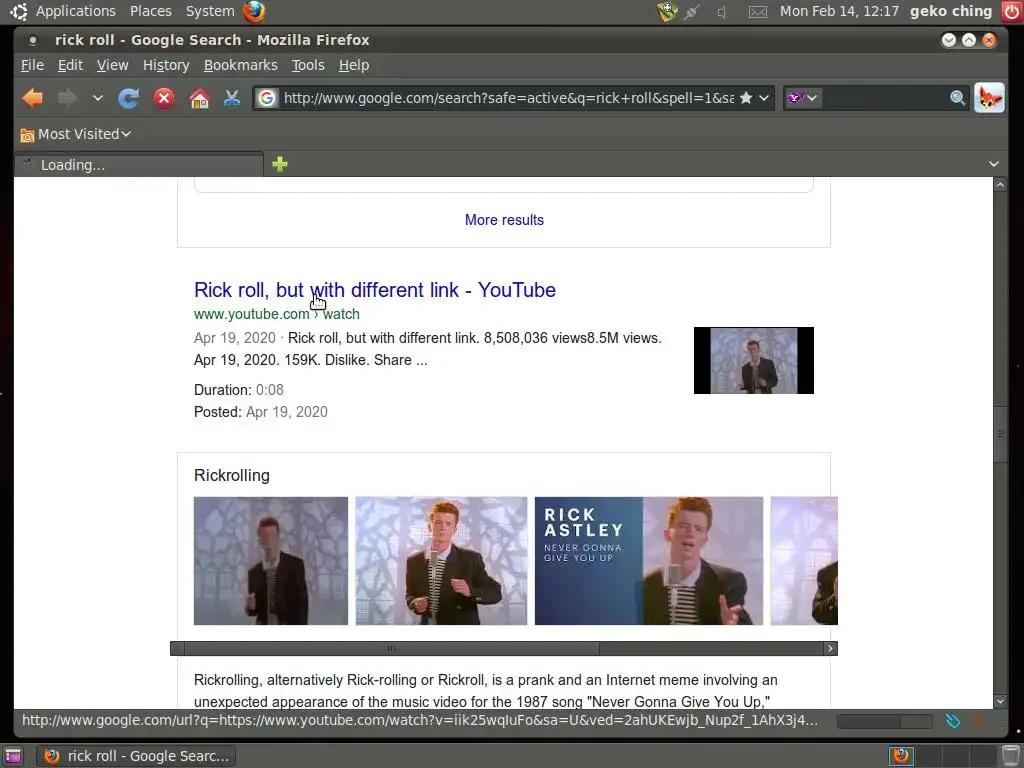
Task: Click the show desktop icon in bottom panel
Action: pos(12,756)
